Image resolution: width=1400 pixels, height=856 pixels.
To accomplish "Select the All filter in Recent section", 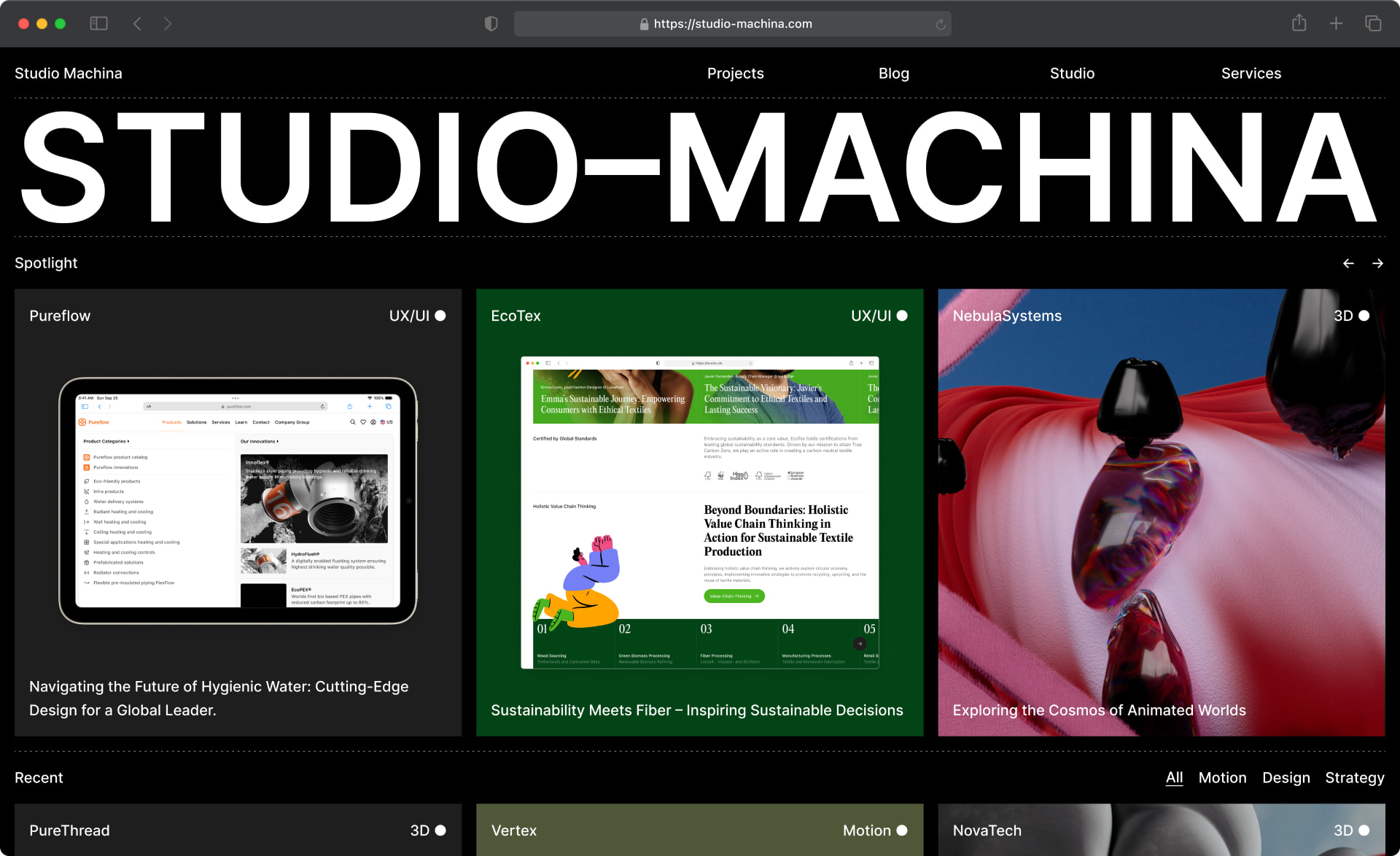I will coord(1173,777).
